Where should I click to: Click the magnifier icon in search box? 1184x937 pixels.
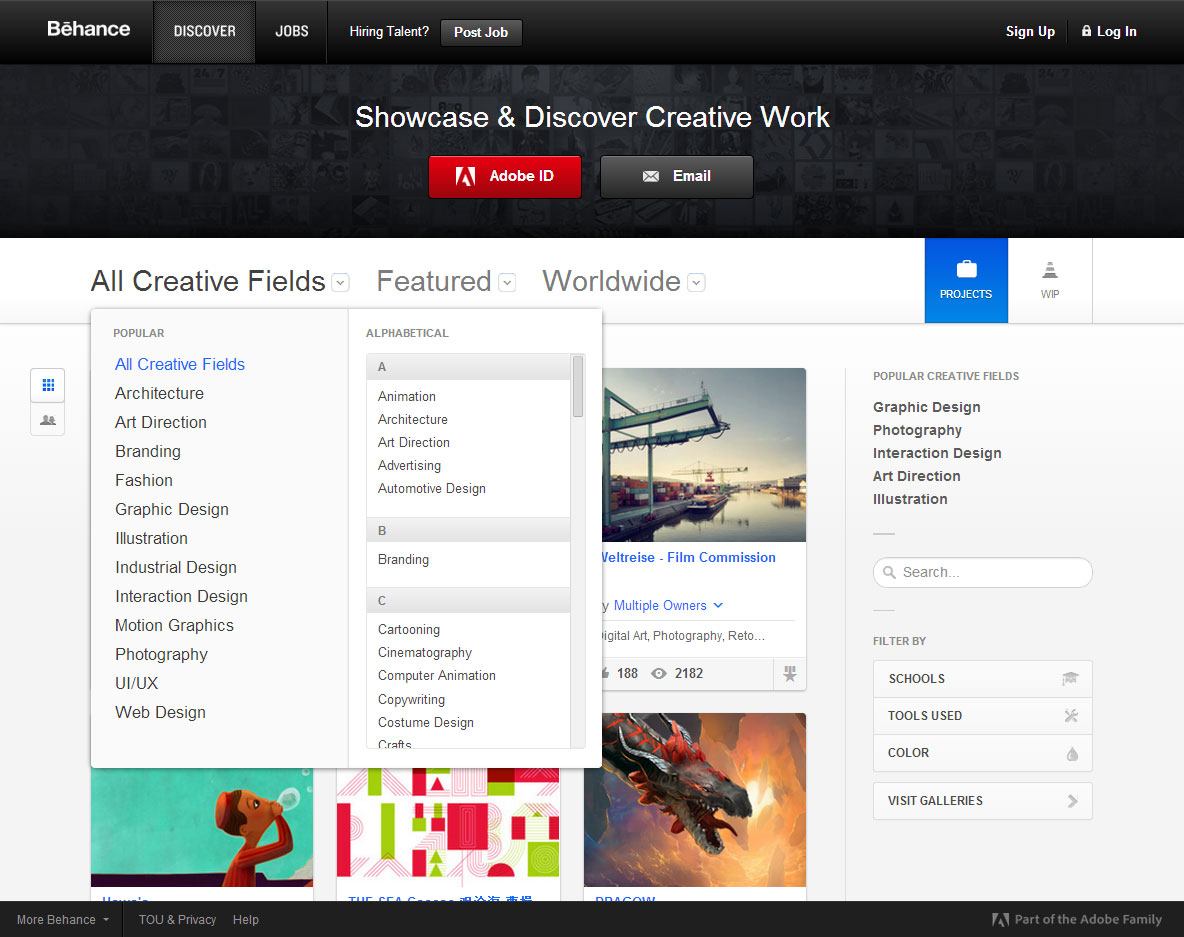pyautogui.click(x=890, y=572)
